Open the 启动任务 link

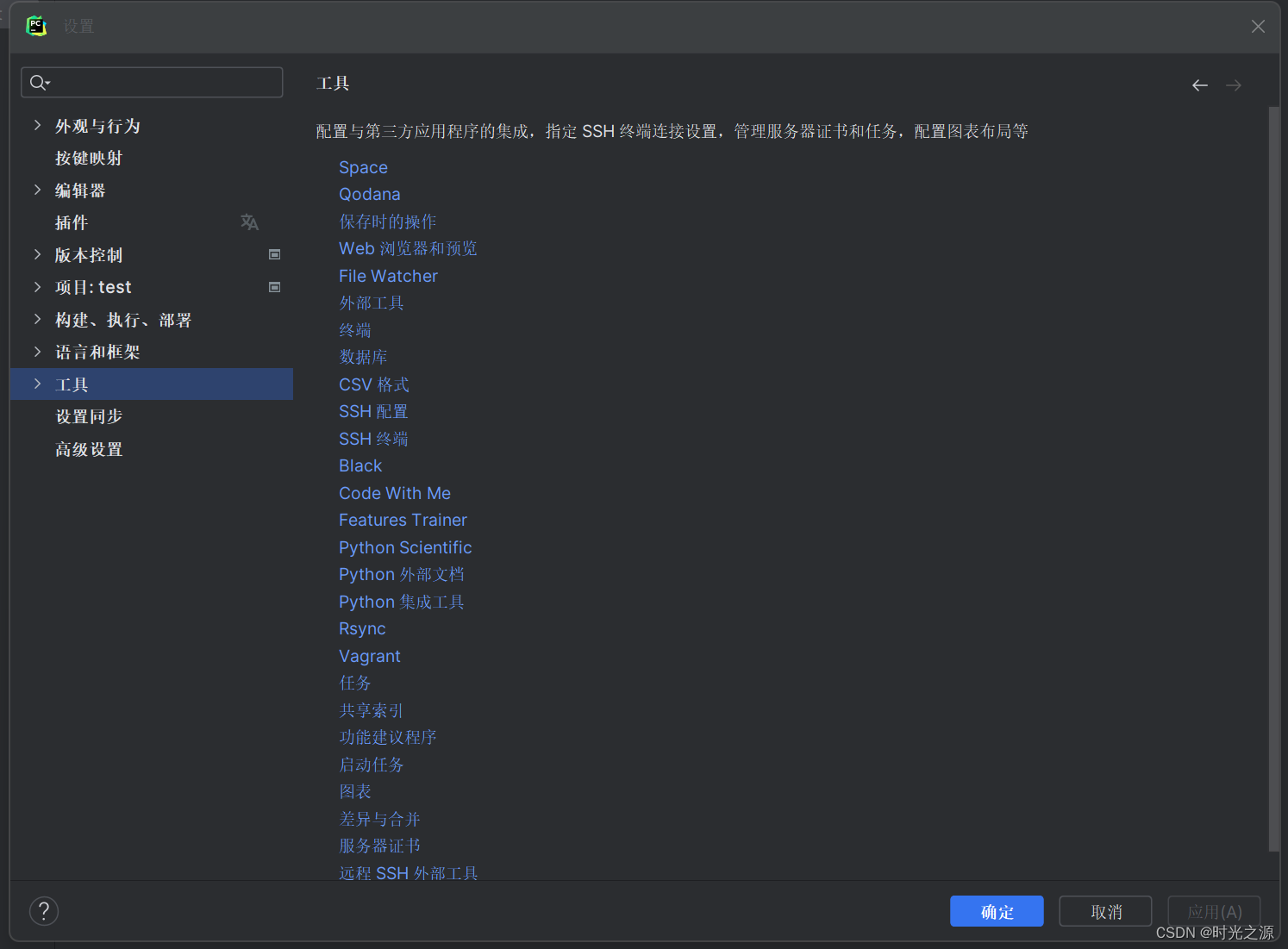(x=372, y=765)
